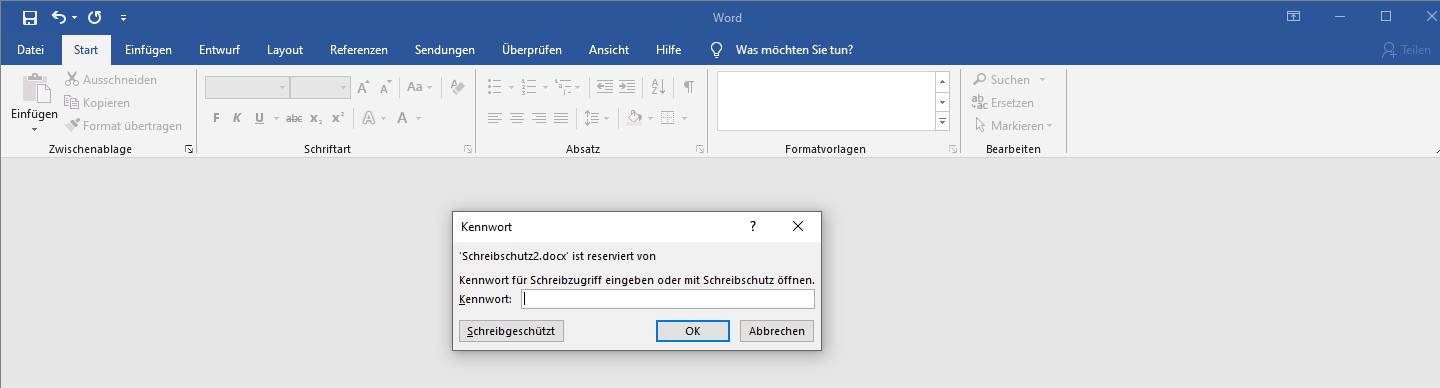This screenshot has width=1440, height=388.
Task: Click the Undo arrow in quick access toolbar
Action: (59, 17)
